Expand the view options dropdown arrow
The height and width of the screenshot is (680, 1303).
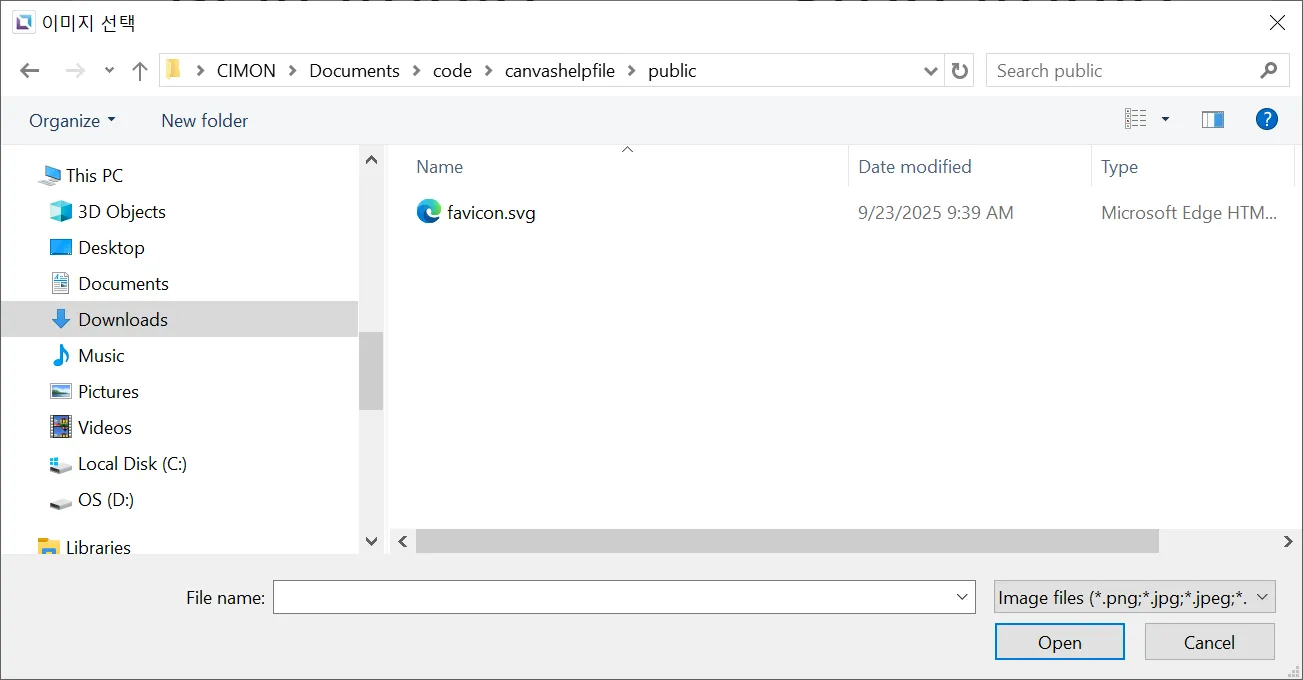(x=1165, y=120)
